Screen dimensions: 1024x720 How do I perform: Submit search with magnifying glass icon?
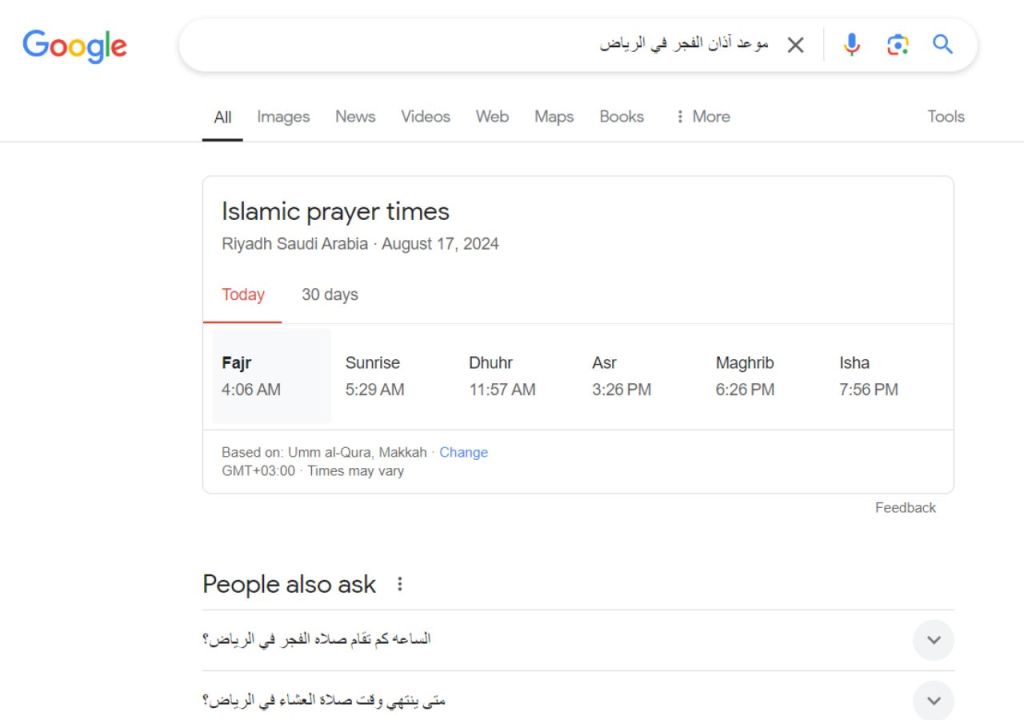tap(942, 44)
